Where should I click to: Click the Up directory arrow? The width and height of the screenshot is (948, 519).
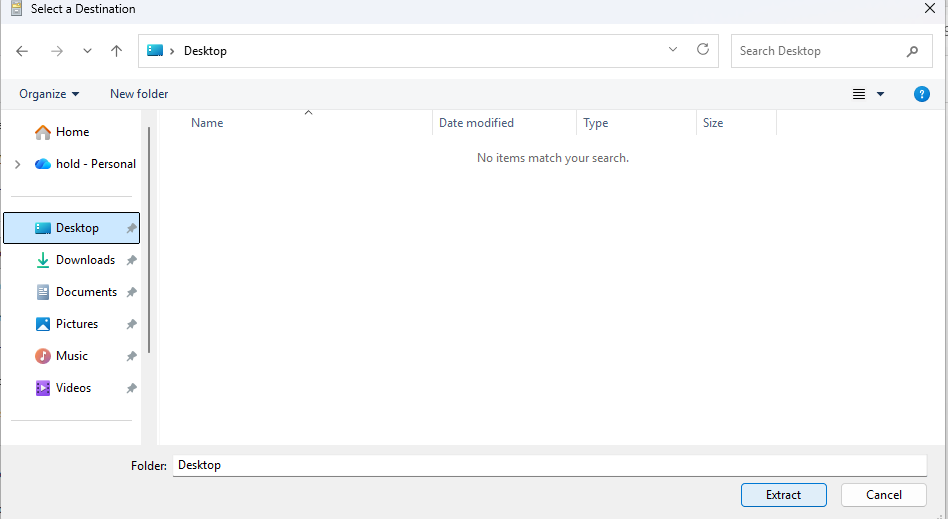116,51
